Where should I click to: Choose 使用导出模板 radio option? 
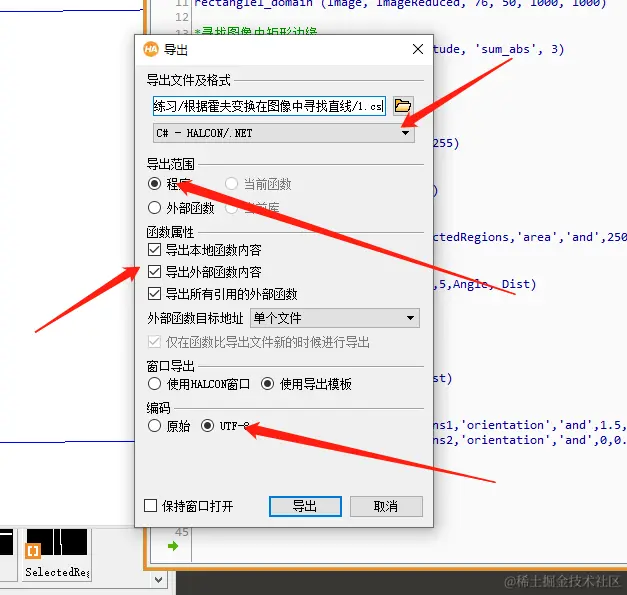pyautogui.click(x=268, y=384)
